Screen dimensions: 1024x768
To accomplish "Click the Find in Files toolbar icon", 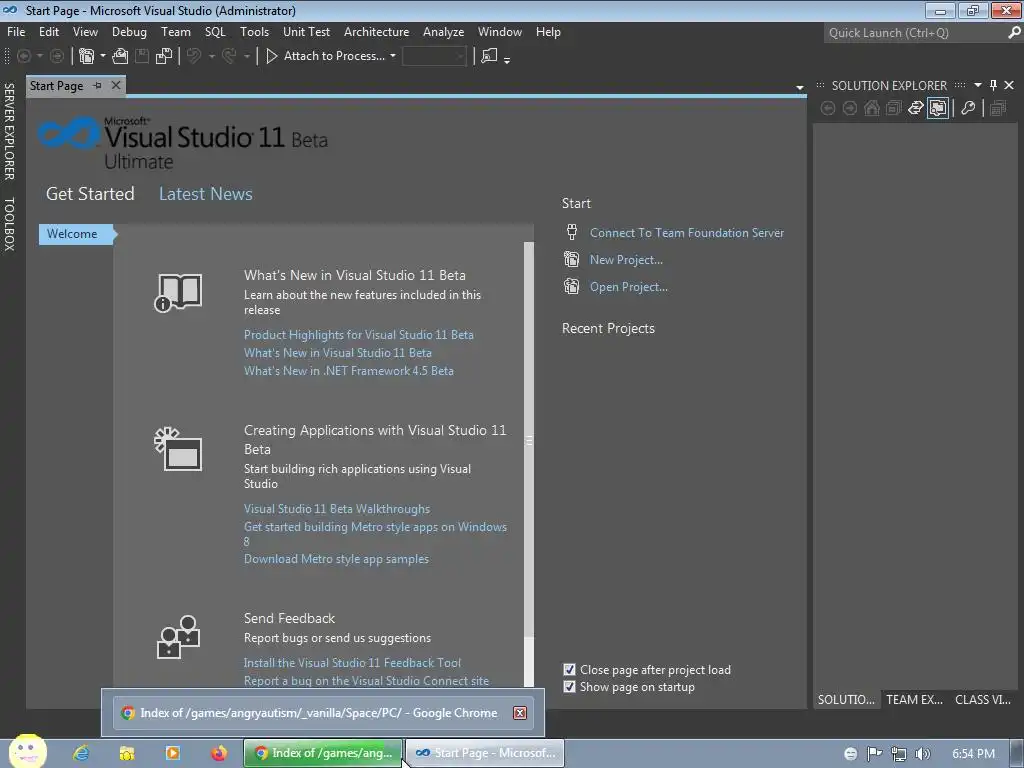I will click(x=489, y=56).
